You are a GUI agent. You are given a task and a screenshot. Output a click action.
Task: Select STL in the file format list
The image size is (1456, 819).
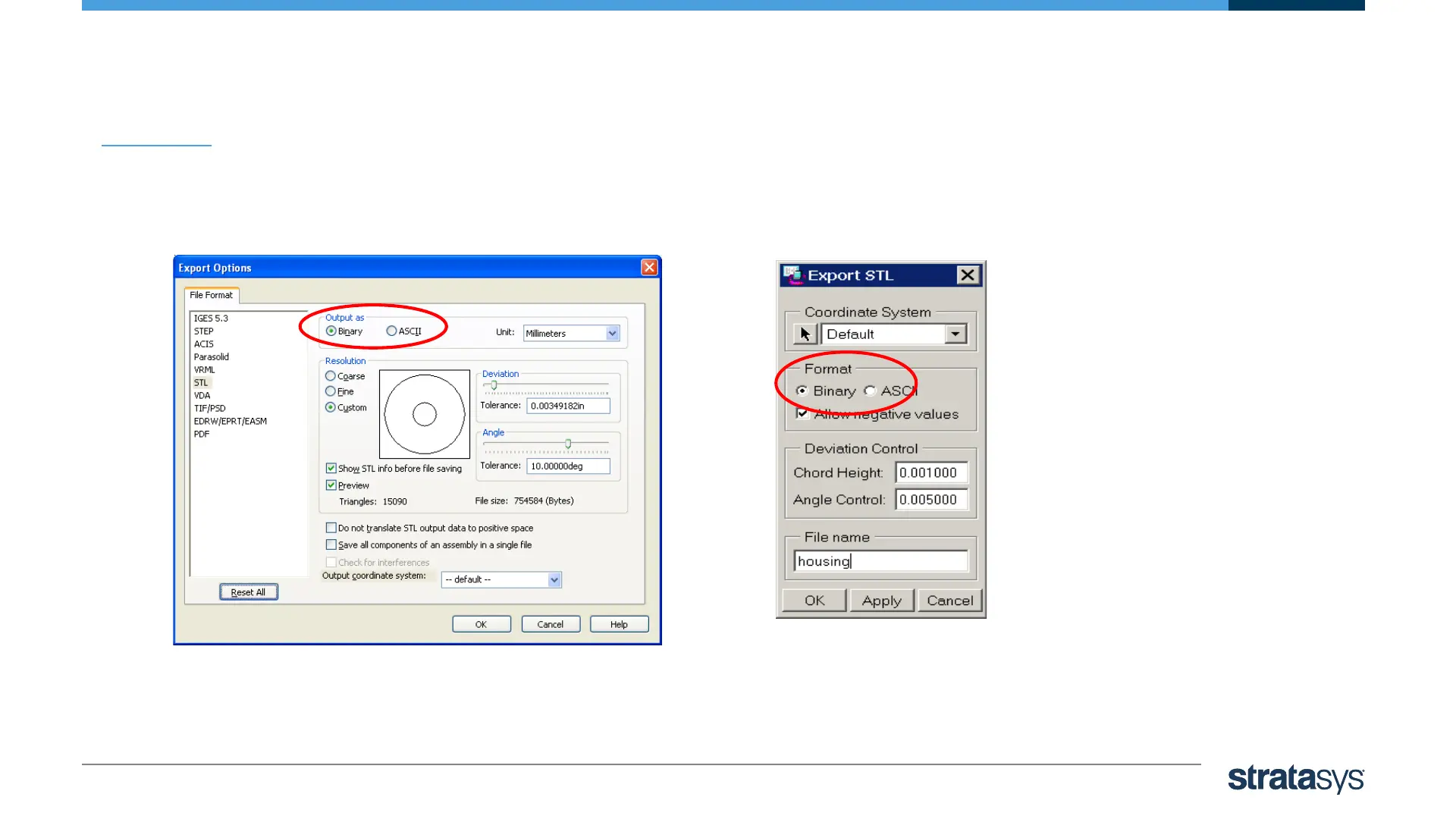click(x=201, y=383)
